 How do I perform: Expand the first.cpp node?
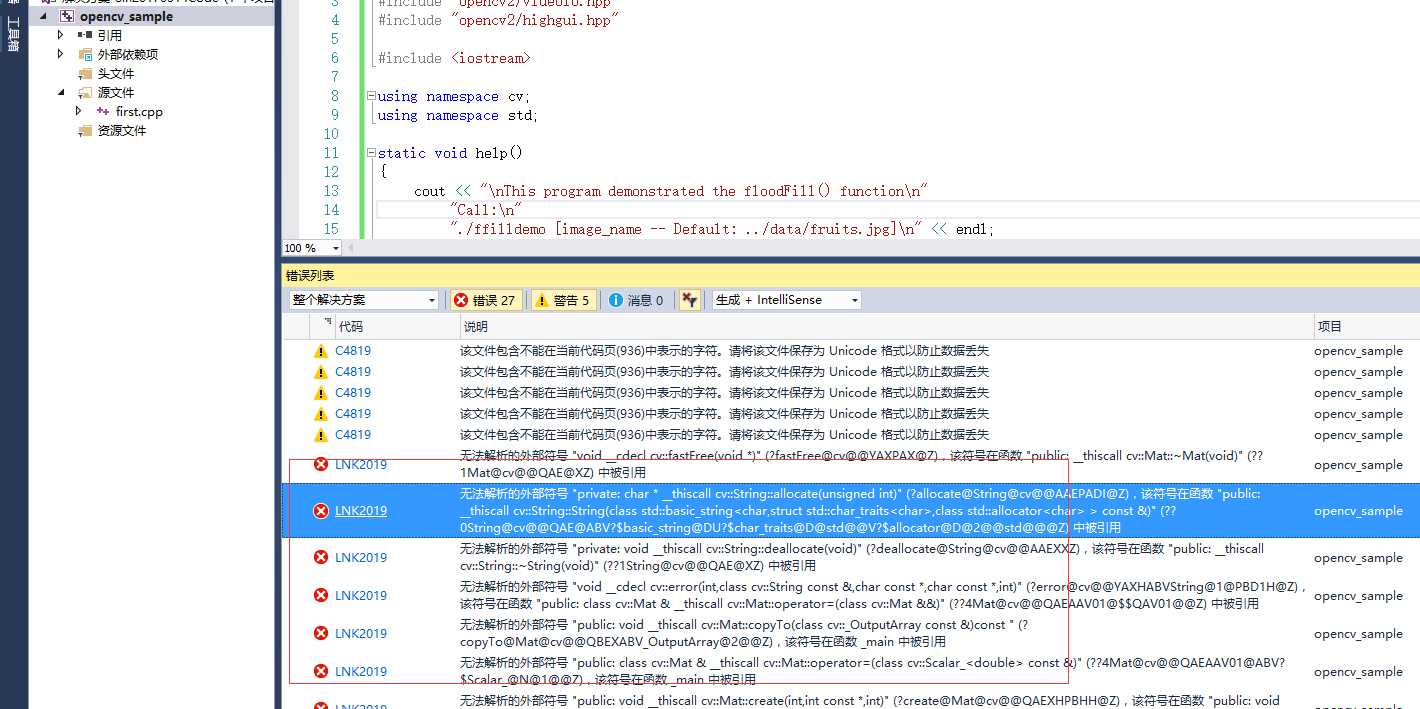tap(78, 111)
